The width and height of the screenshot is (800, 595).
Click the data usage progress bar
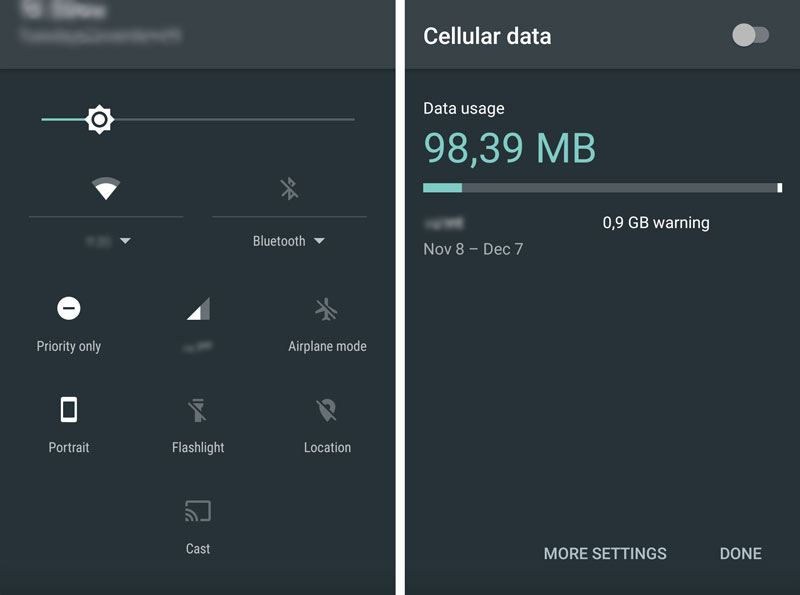pyautogui.click(x=601, y=187)
